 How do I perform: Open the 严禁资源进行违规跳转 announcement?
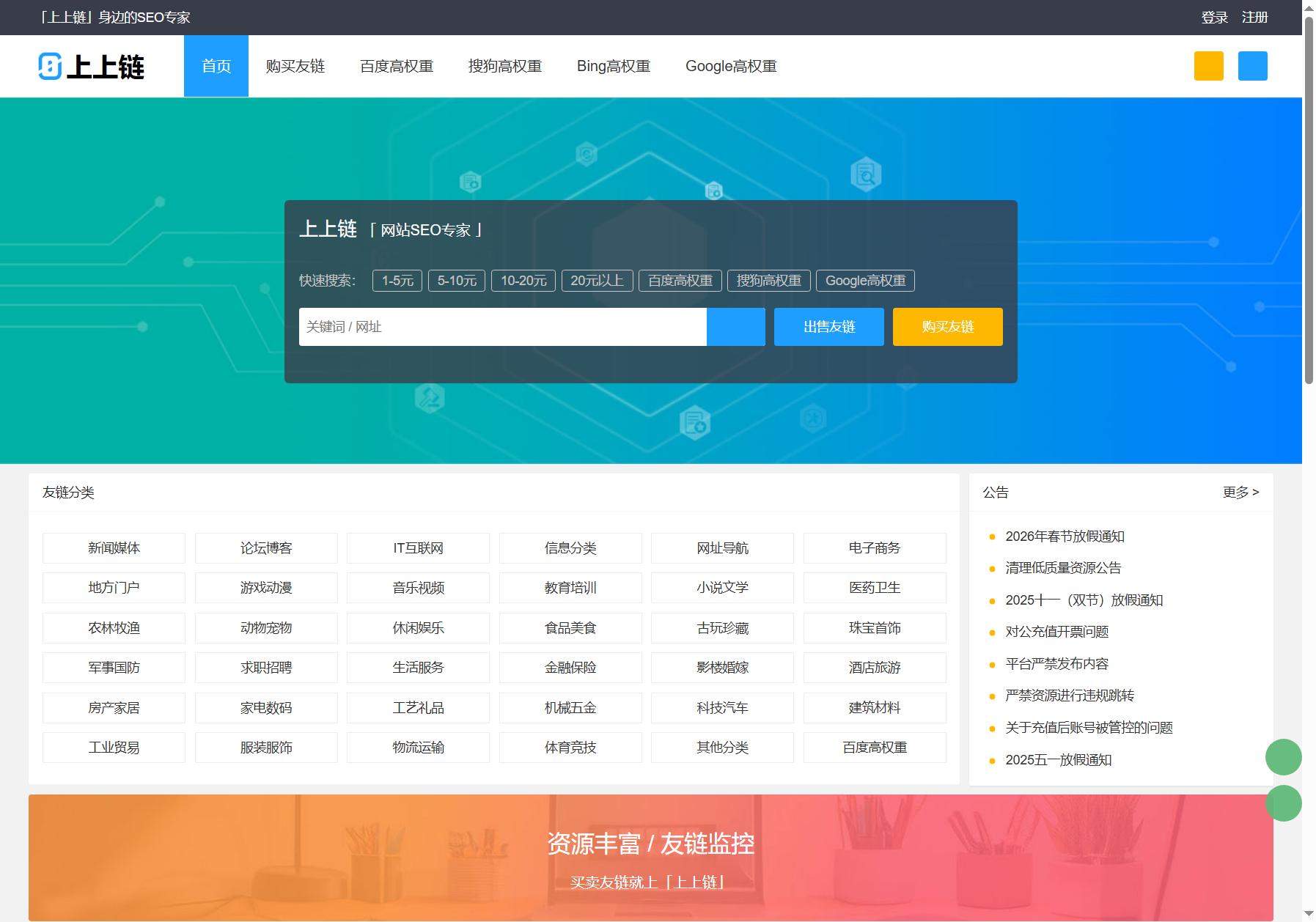point(1070,696)
